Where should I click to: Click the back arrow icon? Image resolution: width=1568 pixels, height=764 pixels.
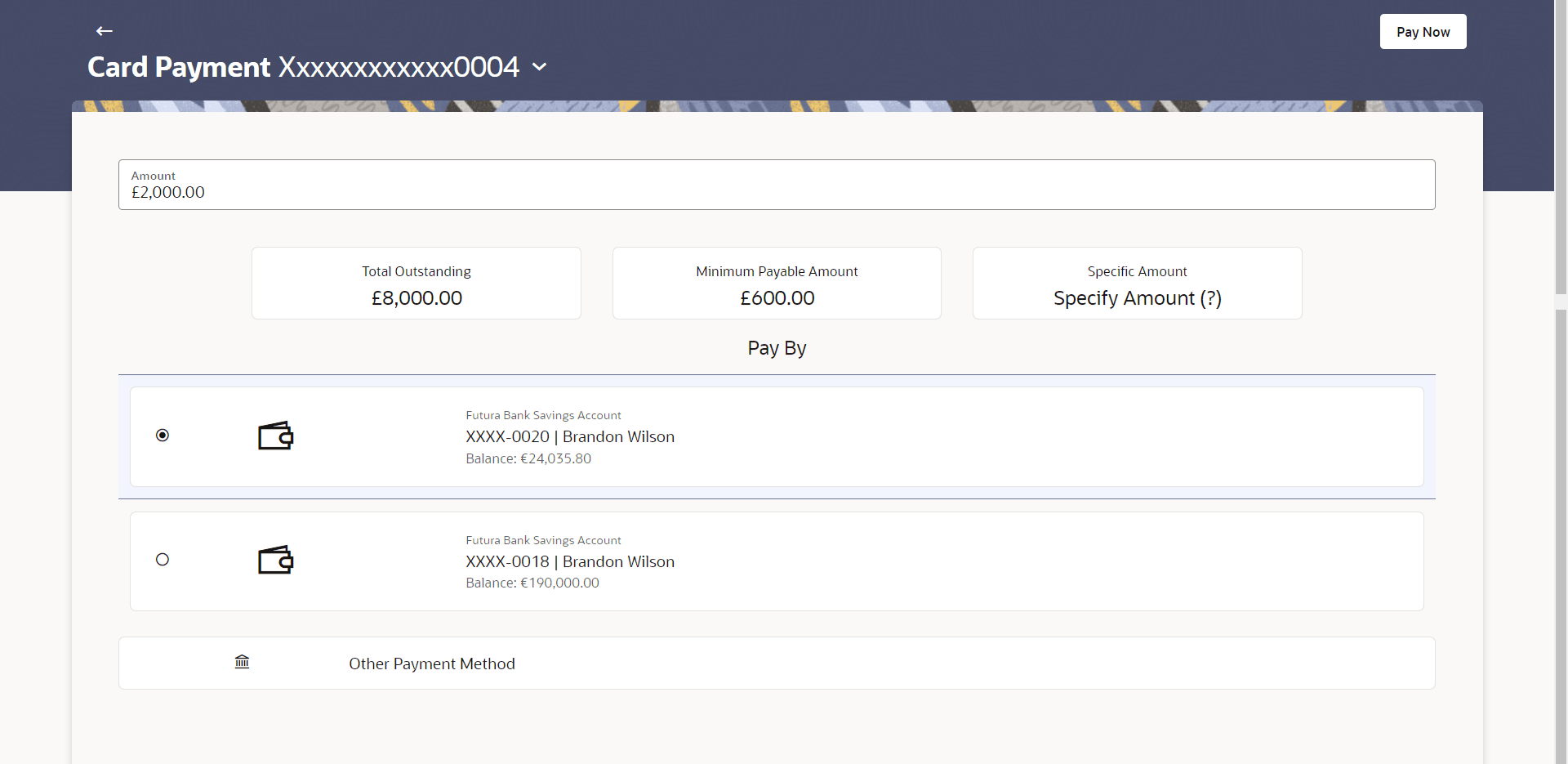point(105,31)
